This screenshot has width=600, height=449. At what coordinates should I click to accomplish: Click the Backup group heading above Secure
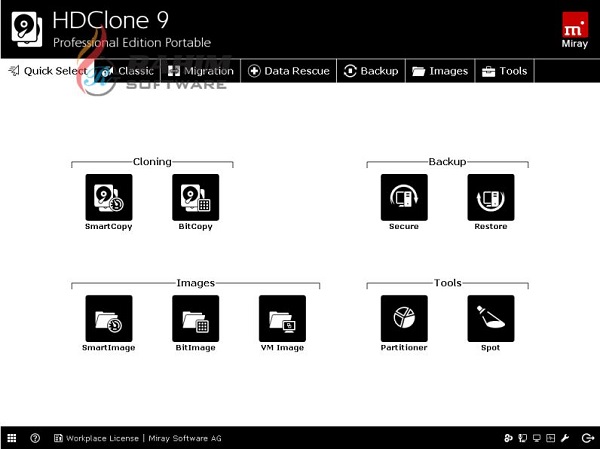click(x=447, y=162)
